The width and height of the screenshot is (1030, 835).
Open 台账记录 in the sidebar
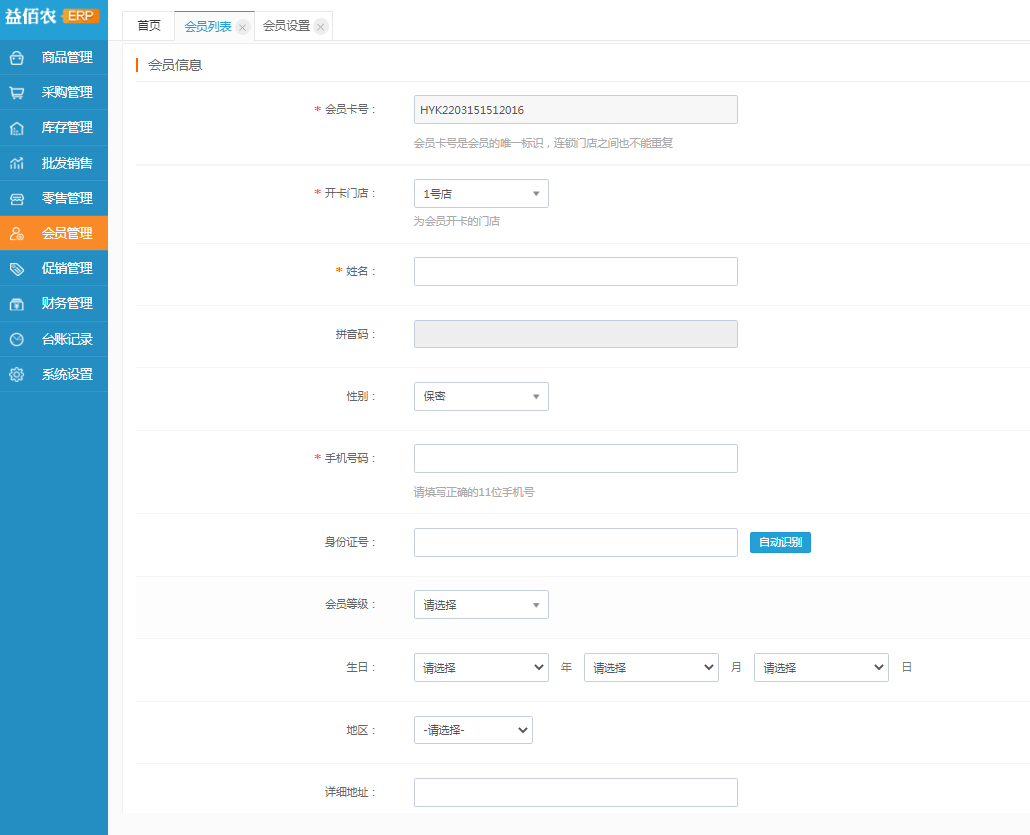(x=66, y=339)
